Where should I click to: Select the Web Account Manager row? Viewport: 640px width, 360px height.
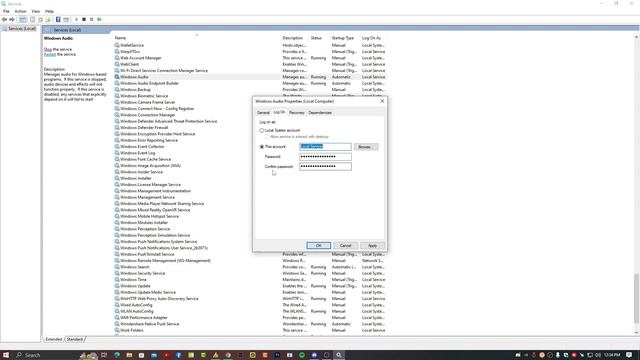tap(250, 58)
